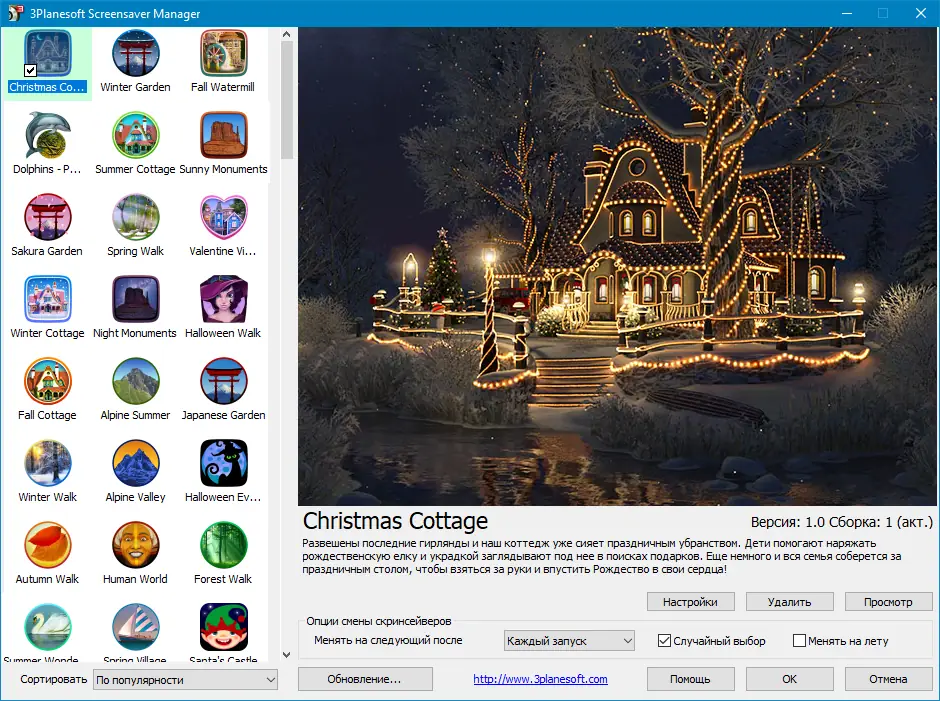Click the Просмотр preview button
This screenshot has width=940, height=701.
[888, 602]
